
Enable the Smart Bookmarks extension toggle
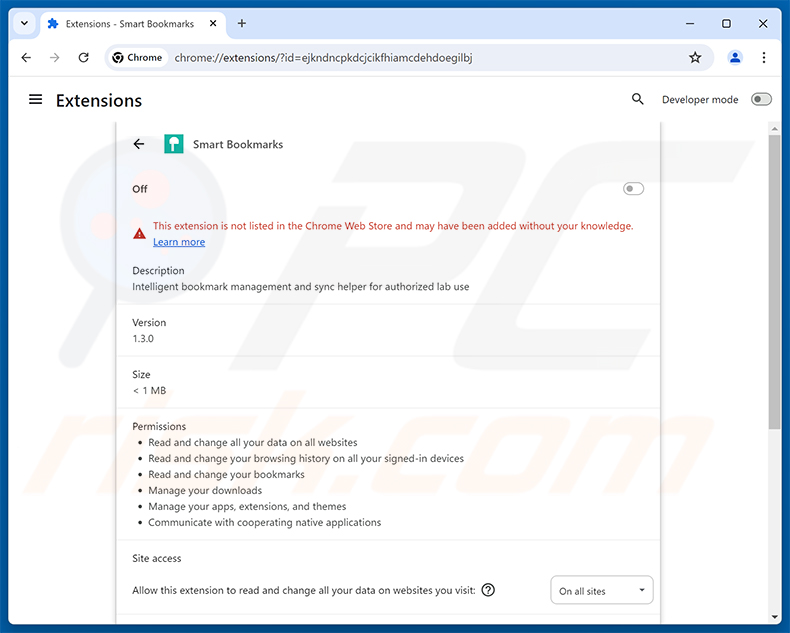[633, 188]
